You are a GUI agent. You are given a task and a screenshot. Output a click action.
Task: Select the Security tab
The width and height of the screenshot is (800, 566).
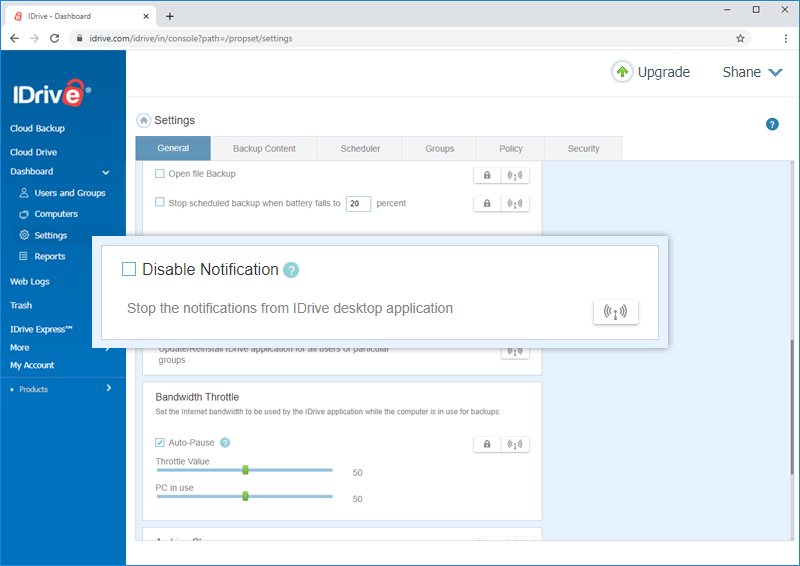click(583, 149)
